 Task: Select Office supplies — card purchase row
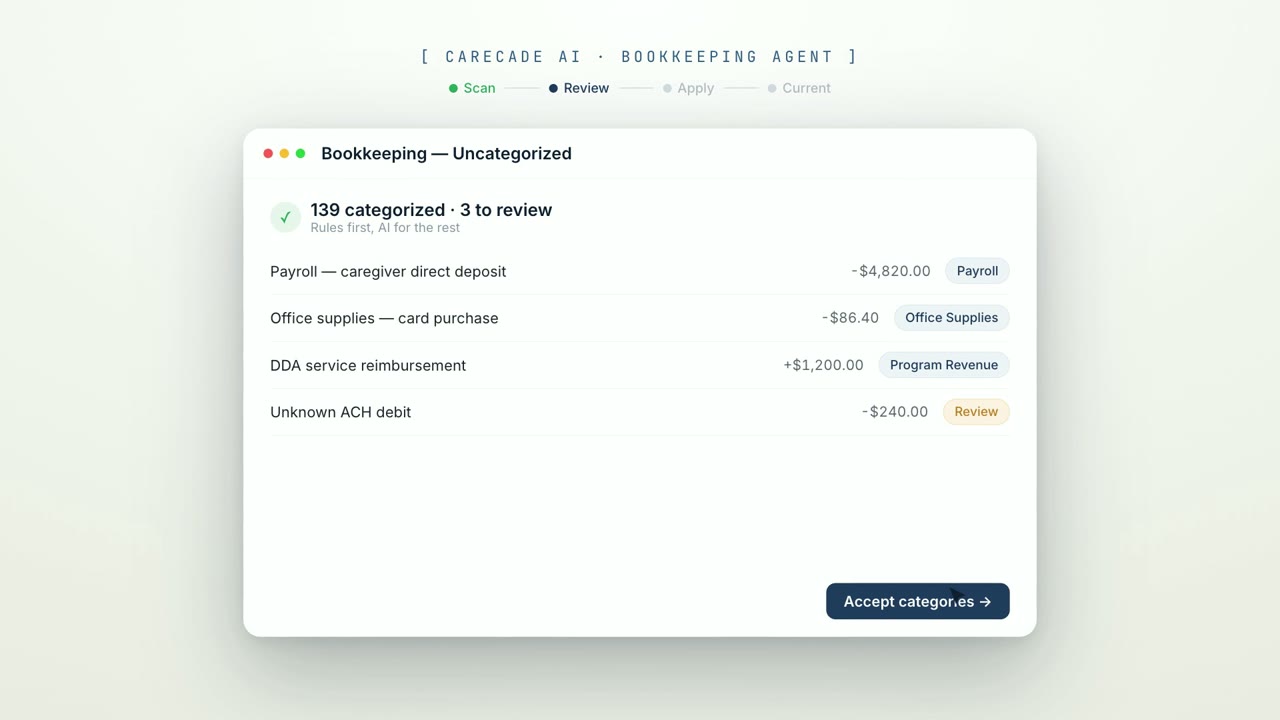pyautogui.click(x=640, y=318)
